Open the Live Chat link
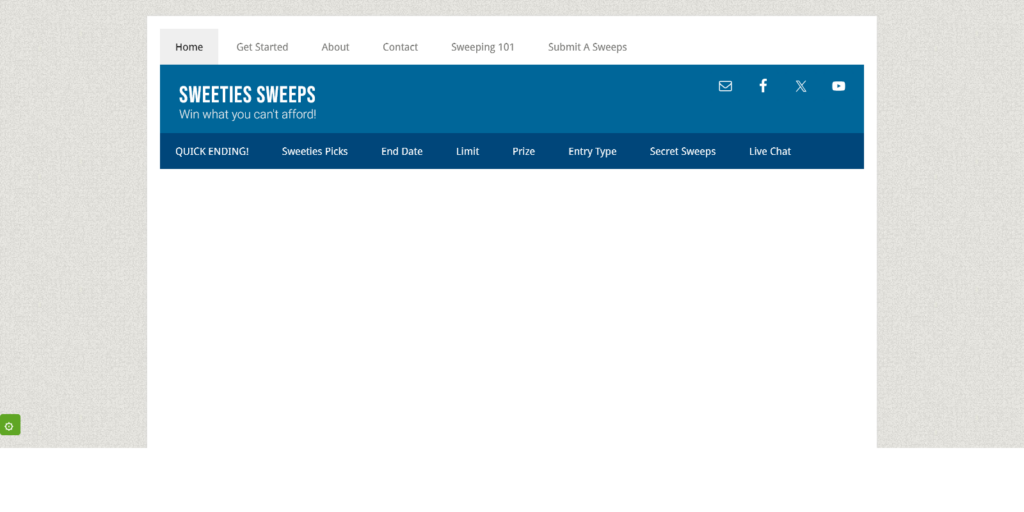Viewport: 1024px width, 512px height. [x=770, y=152]
